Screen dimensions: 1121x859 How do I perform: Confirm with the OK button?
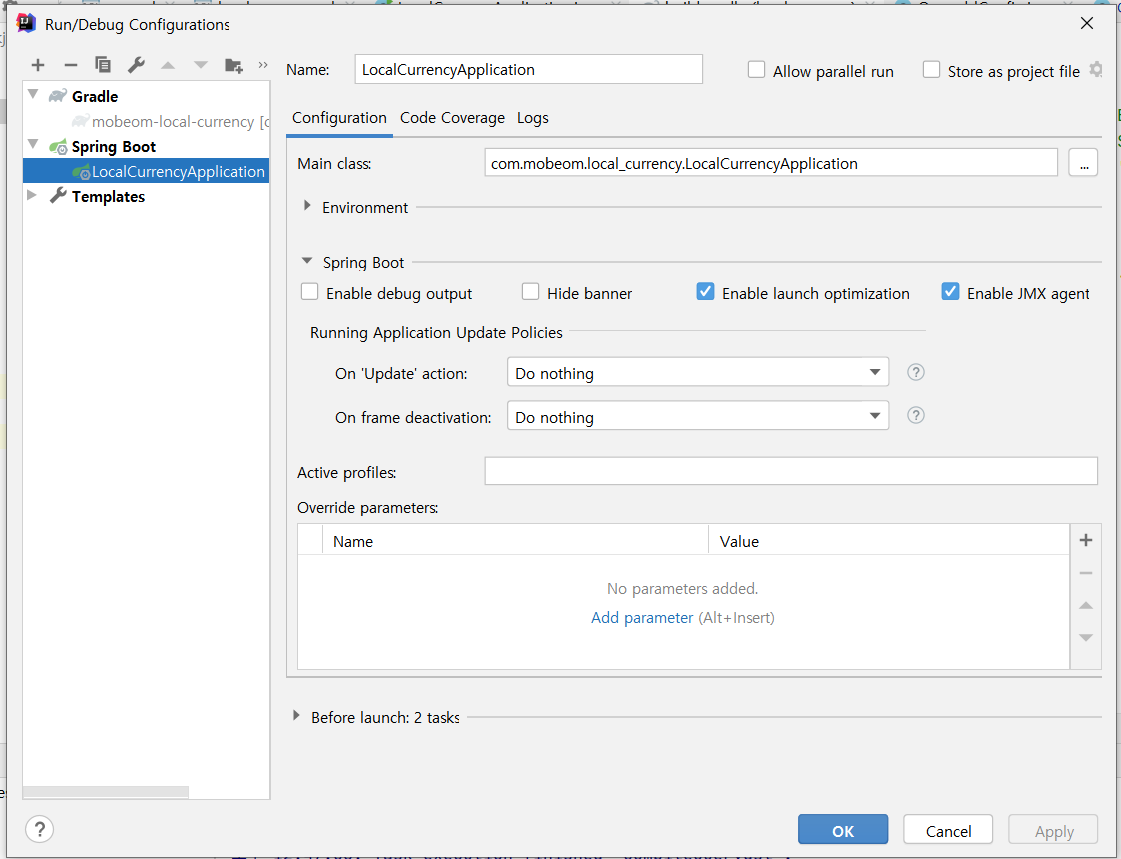[x=843, y=830]
